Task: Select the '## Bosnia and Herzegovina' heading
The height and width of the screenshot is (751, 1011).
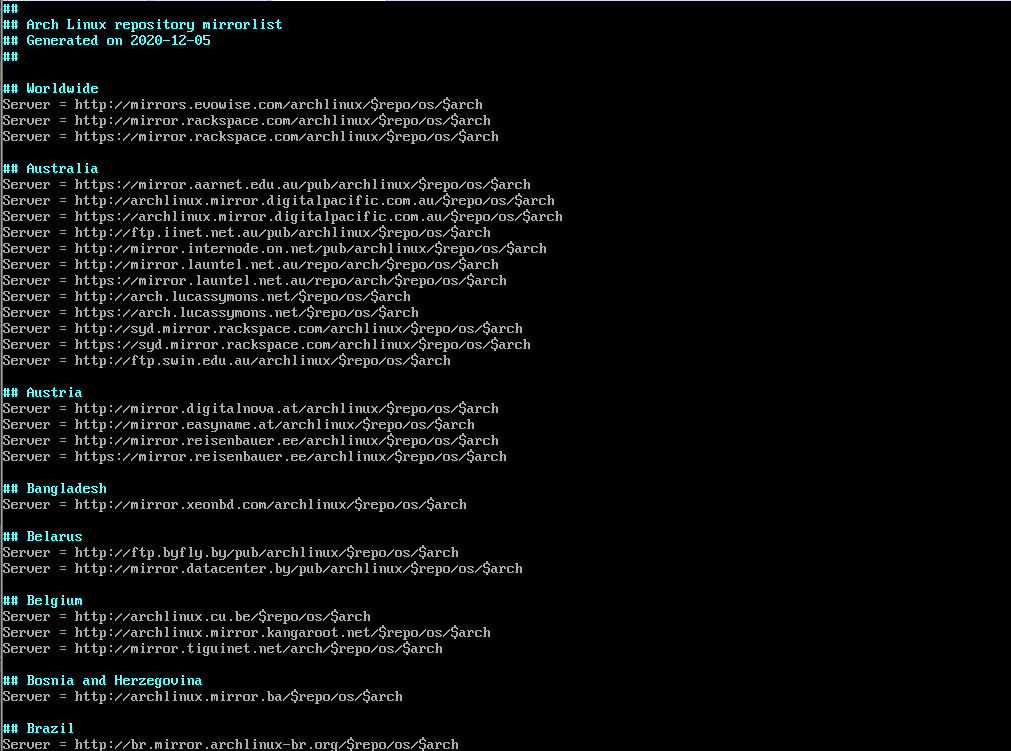Action: click(102, 681)
